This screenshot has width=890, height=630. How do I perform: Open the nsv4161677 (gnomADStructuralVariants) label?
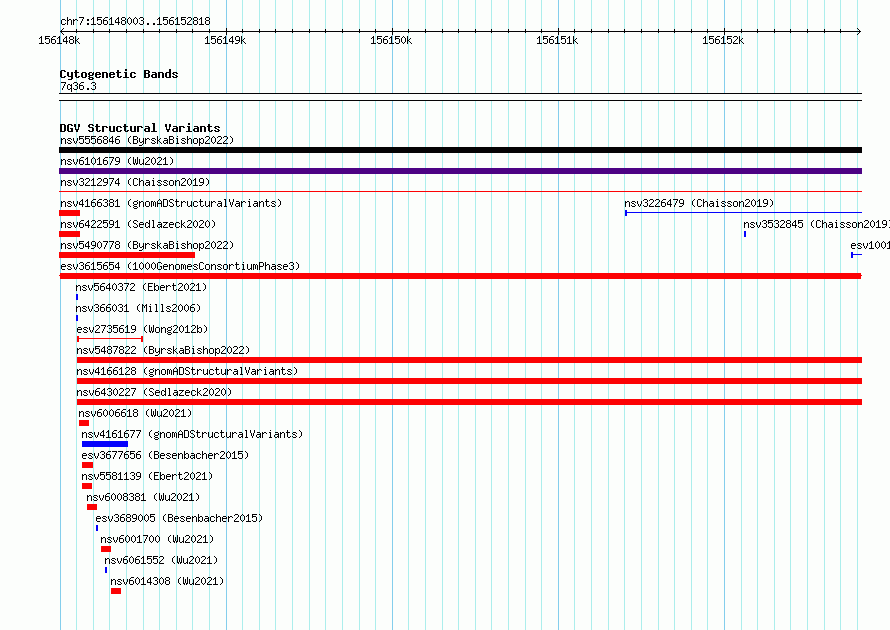pyautogui.click(x=192, y=434)
